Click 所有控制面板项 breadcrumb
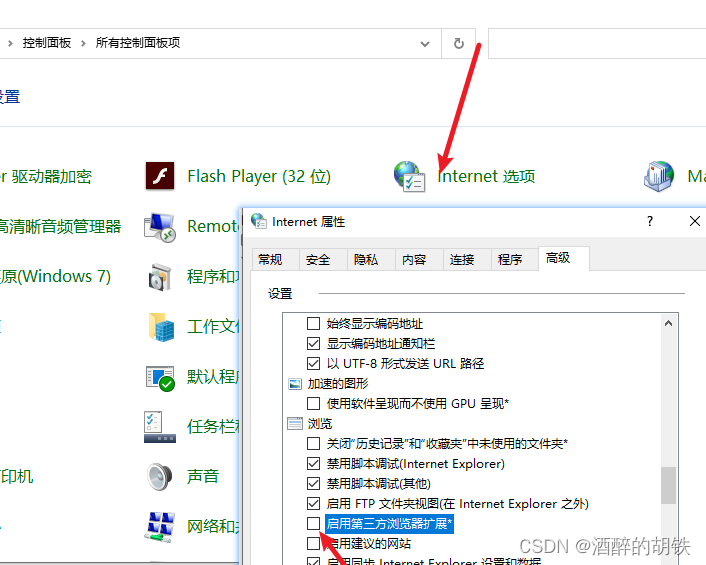The width and height of the screenshot is (706, 565). (138, 43)
